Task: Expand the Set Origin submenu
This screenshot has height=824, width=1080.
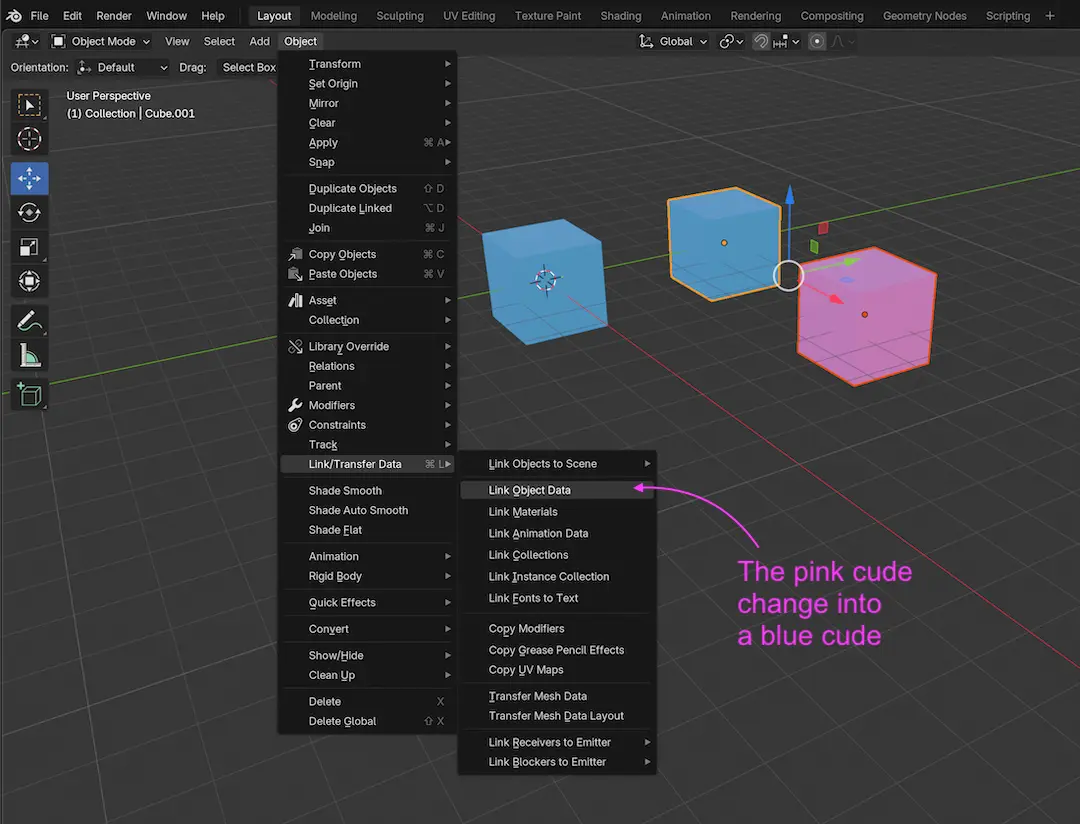Action: [368, 83]
